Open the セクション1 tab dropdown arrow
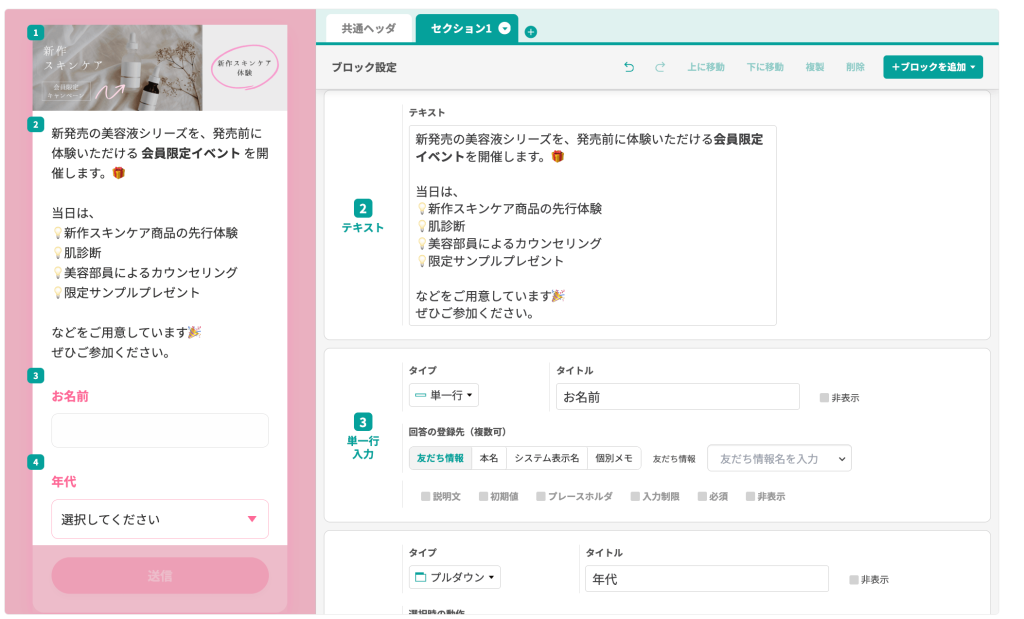1024x619 pixels. [x=504, y=28]
